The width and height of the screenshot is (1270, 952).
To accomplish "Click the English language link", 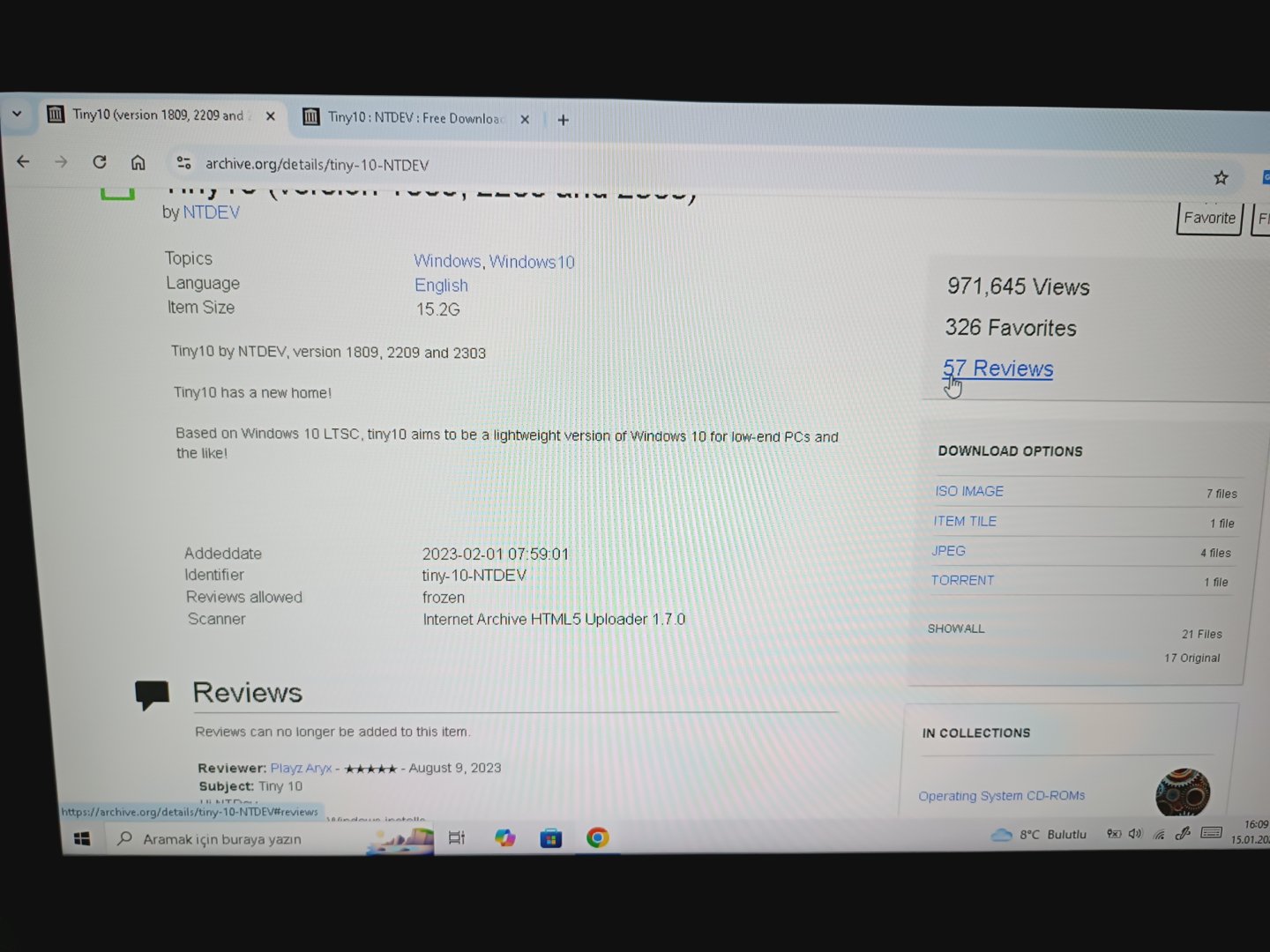I will tap(441, 286).
